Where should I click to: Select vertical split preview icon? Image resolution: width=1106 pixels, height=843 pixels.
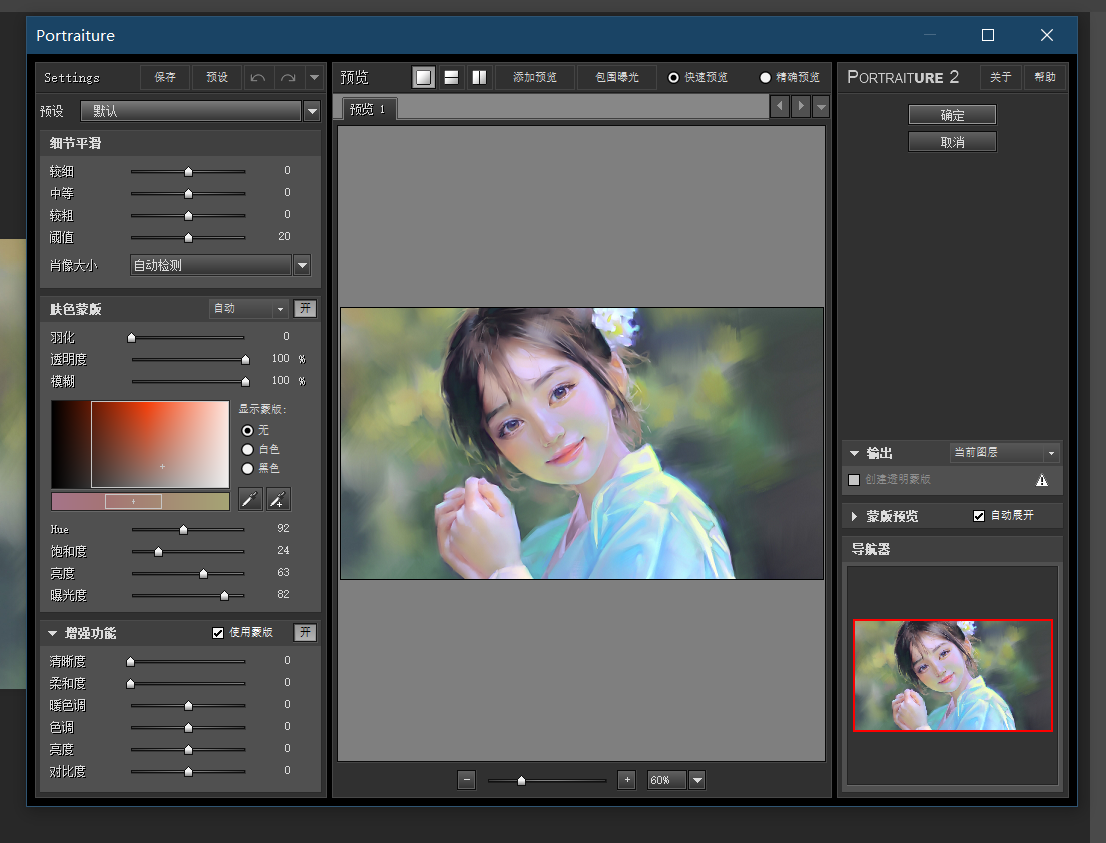tap(479, 78)
